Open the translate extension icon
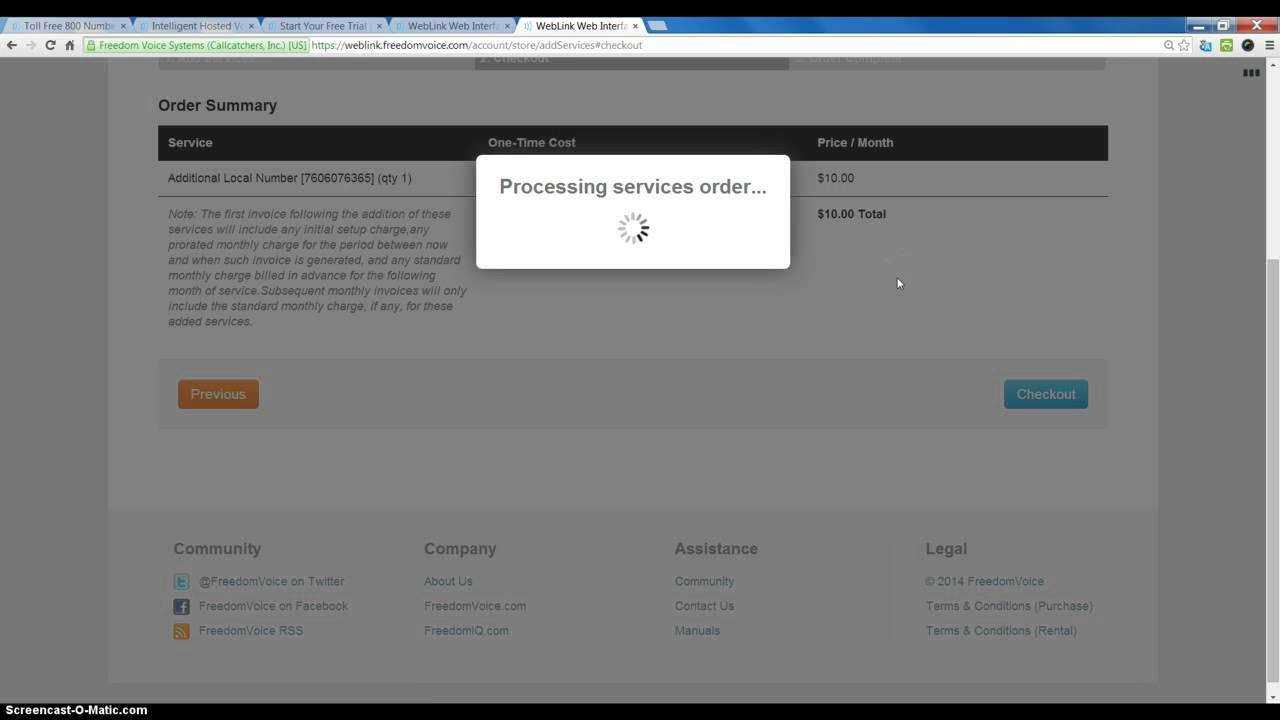The image size is (1280, 720). click(x=1206, y=45)
